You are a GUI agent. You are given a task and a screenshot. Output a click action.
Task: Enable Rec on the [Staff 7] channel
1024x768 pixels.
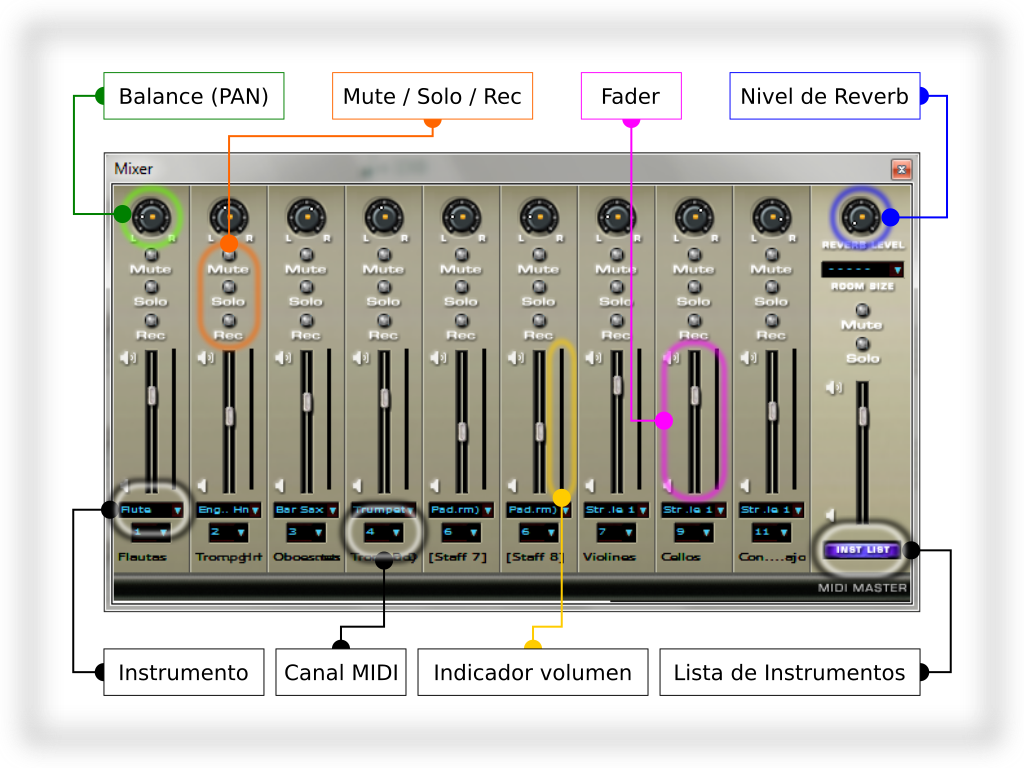click(x=461, y=320)
